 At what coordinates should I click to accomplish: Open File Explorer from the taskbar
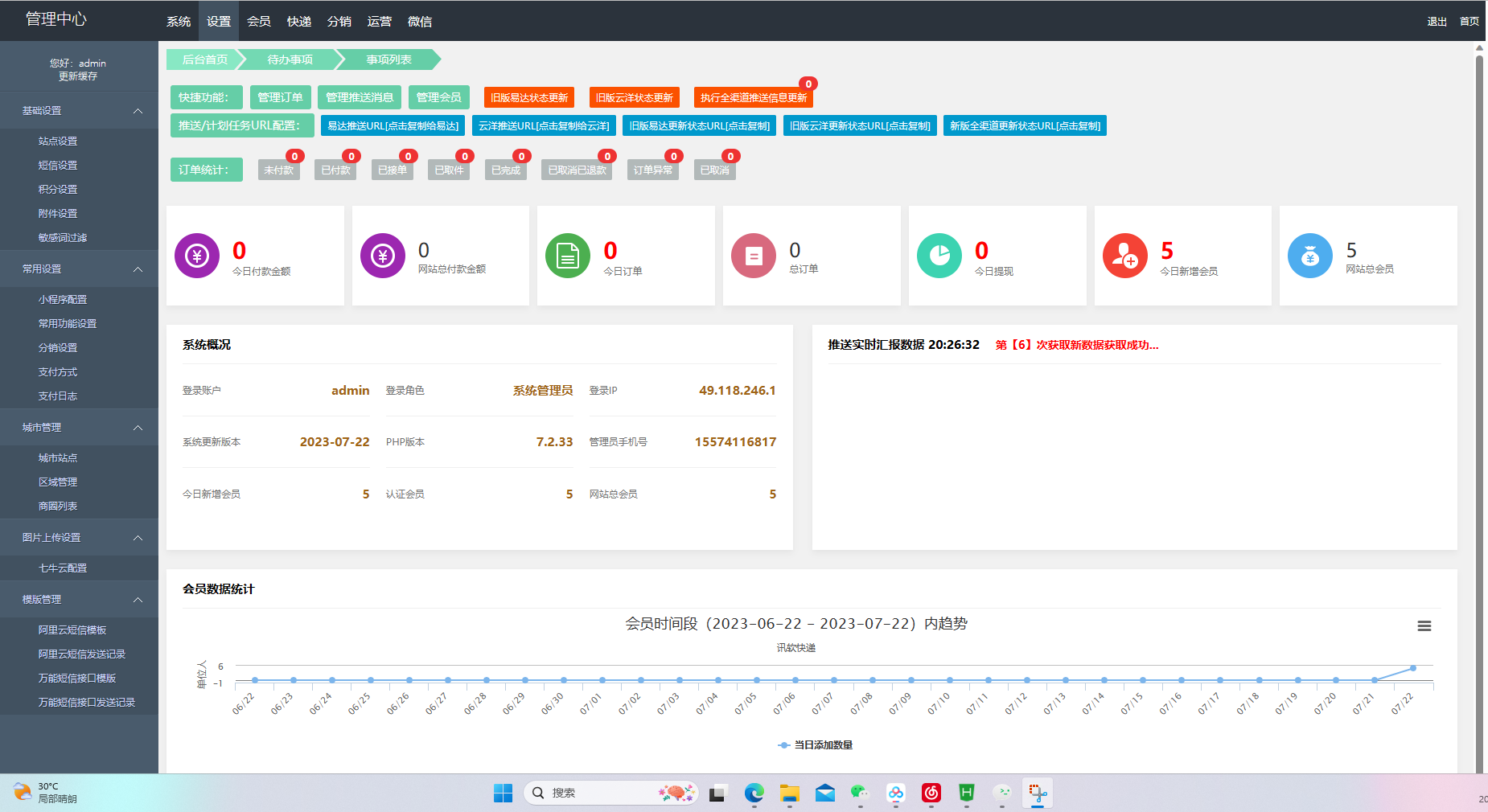pos(789,794)
